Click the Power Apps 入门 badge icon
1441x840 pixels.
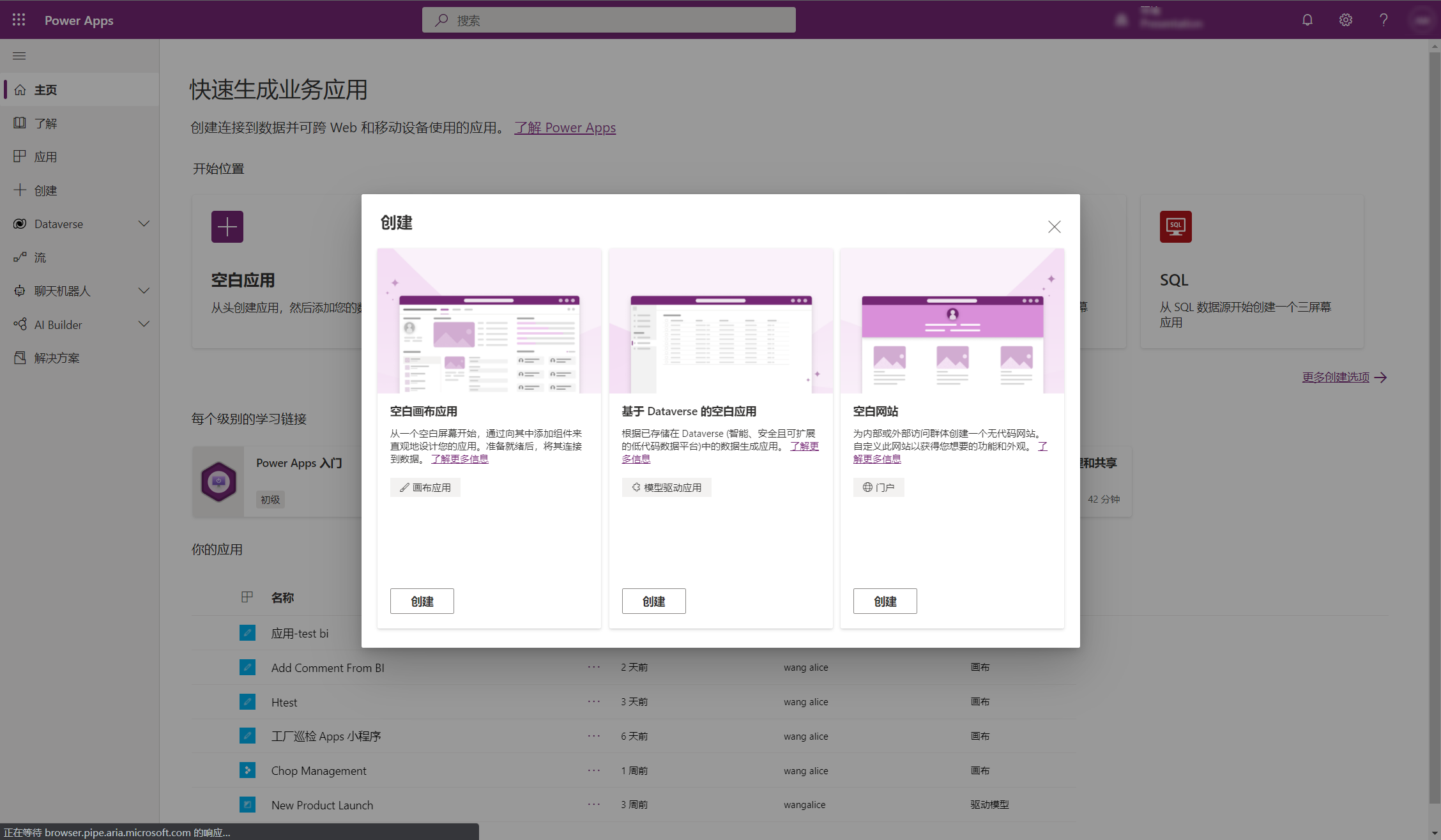click(218, 482)
